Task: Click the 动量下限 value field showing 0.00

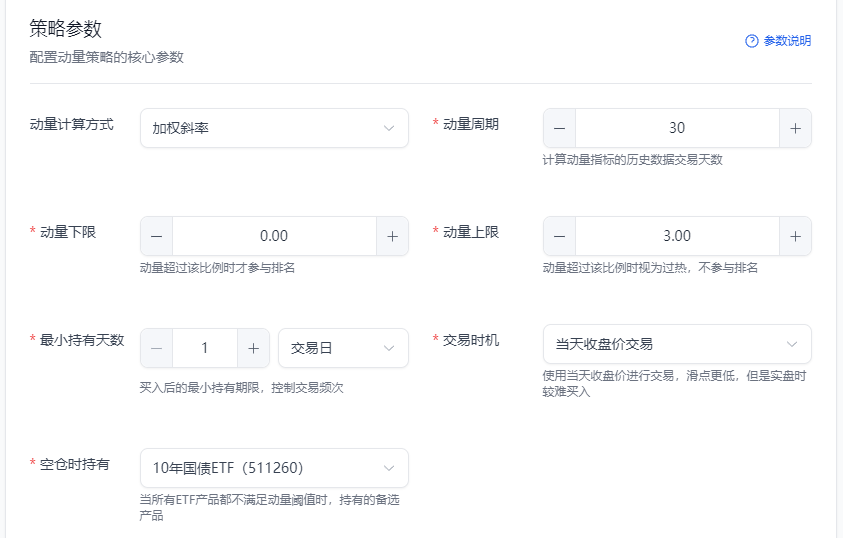Action: point(274,236)
